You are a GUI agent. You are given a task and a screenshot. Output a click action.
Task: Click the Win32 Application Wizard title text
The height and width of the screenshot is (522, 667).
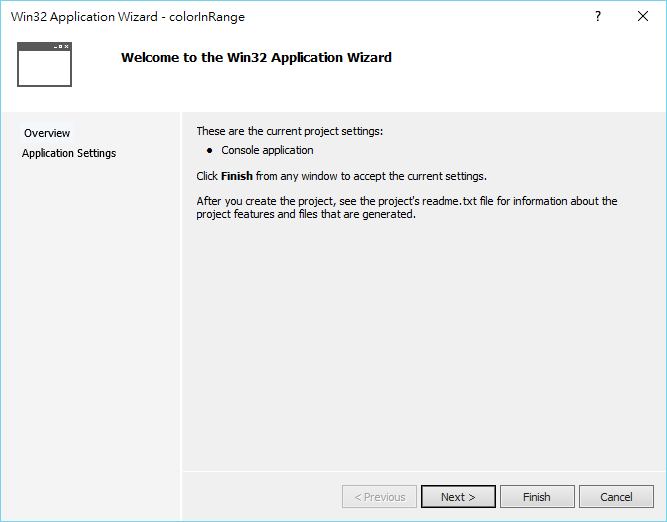pos(84,17)
